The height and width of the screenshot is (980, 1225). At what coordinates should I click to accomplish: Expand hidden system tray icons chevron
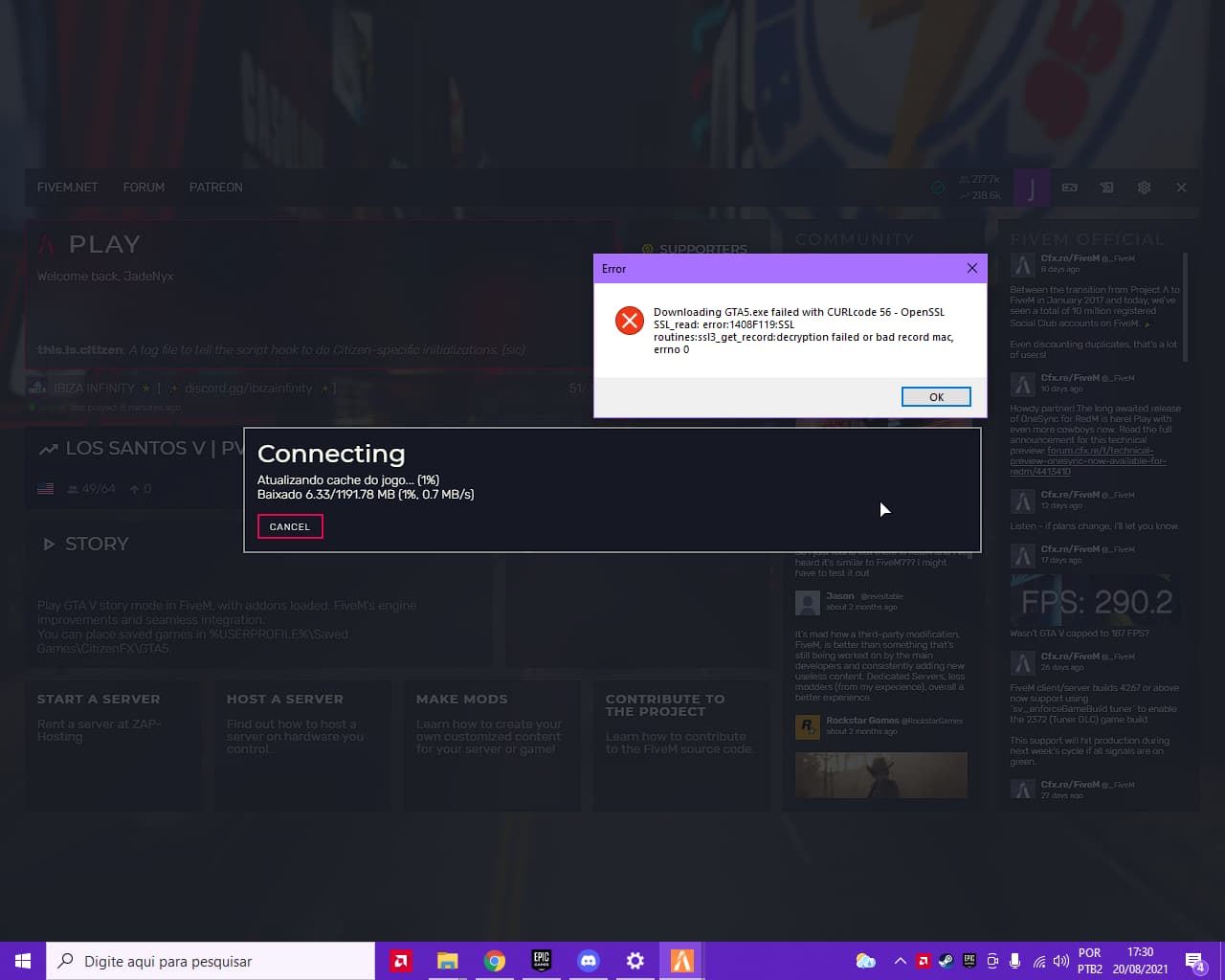coord(900,961)
